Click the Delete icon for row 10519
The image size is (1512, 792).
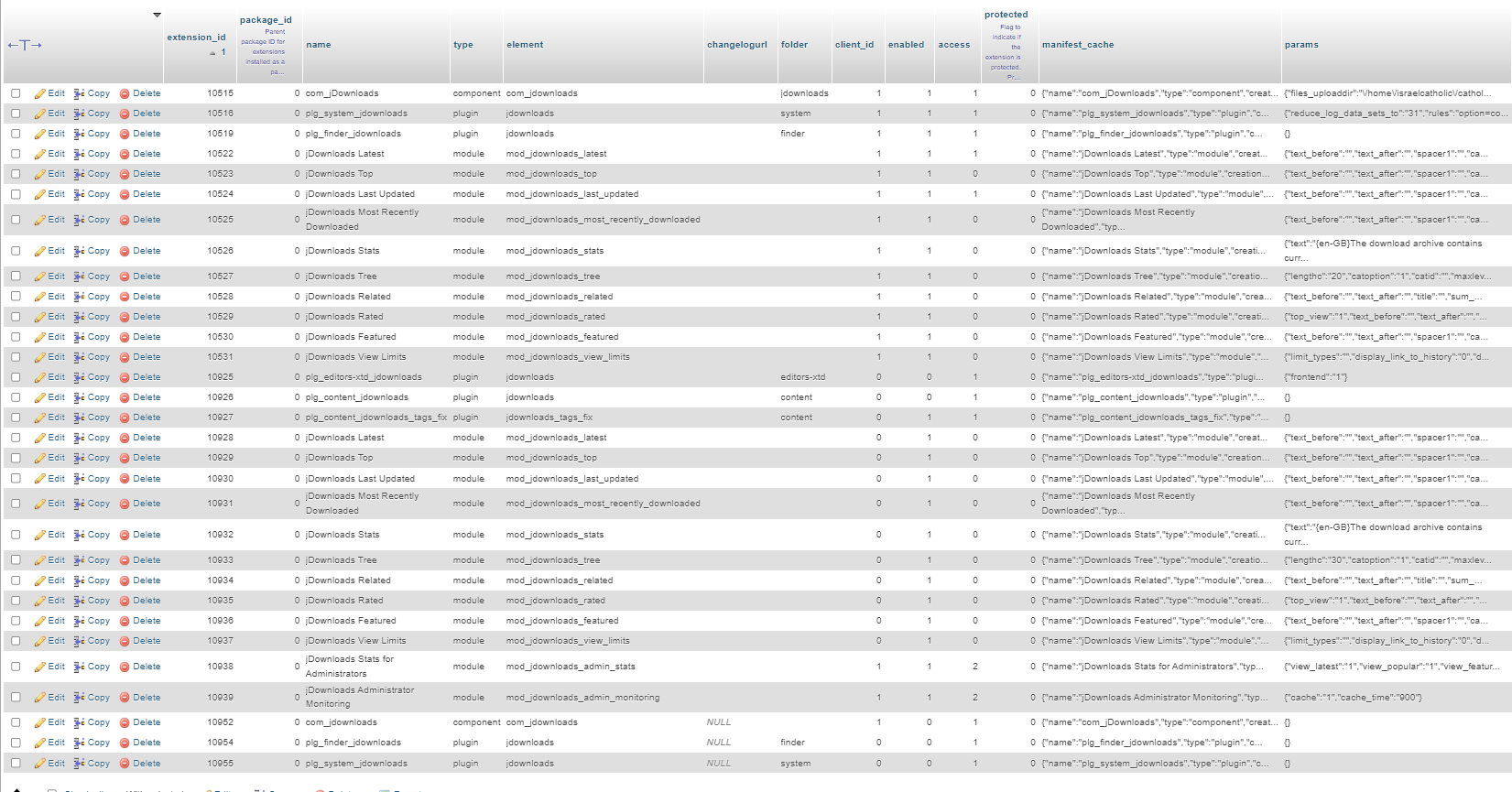coord(125,134)
